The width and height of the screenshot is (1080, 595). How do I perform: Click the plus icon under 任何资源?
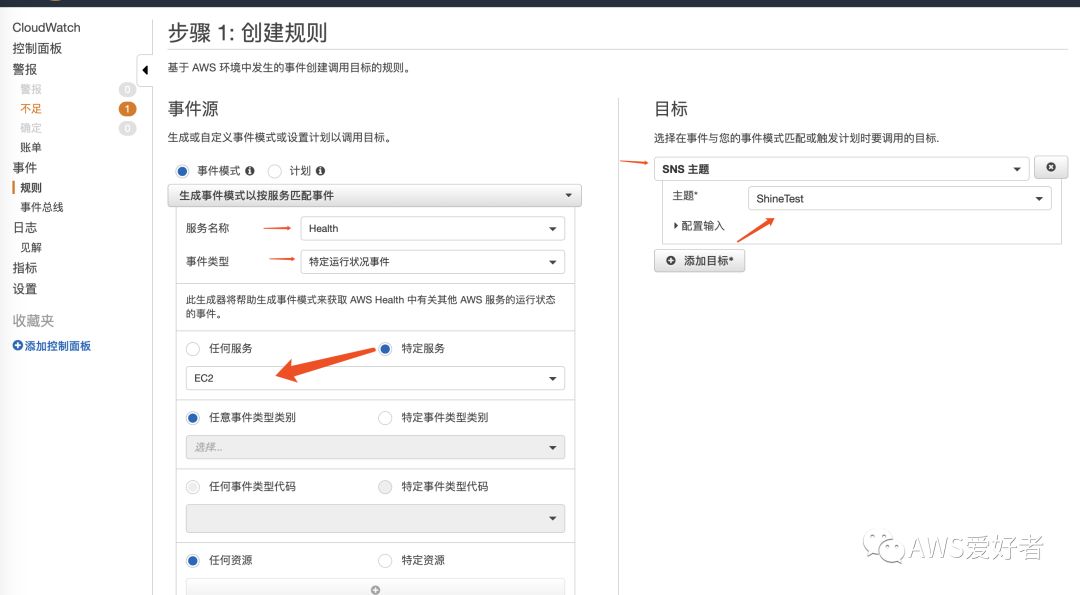tap(375, 589)
